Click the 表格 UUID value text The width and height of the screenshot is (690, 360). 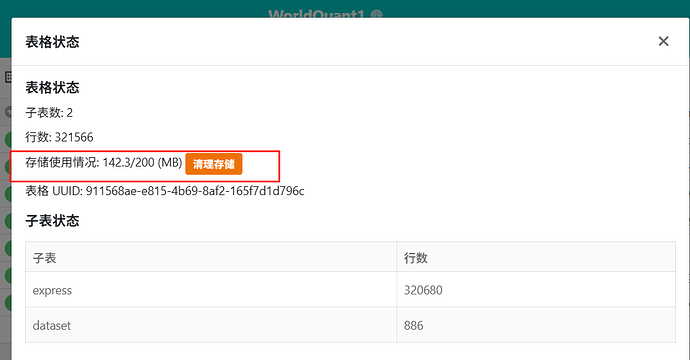(195, 191)
